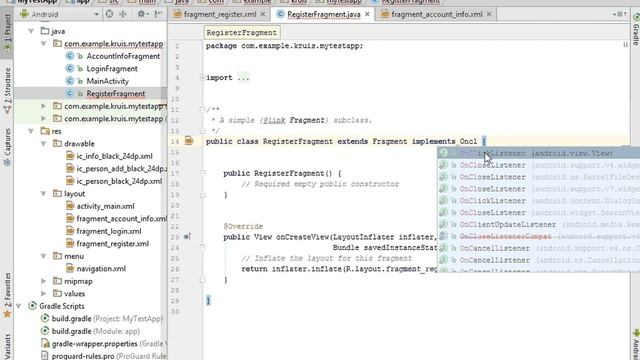Collapse the menu folder
Image resolution: width=640 pixels, height=360 pixels.
(44, 256)
